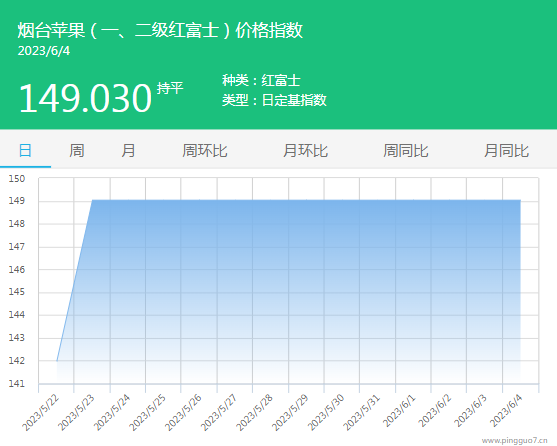Click the 150 y-axis label
This screenshot has height=446, width=557.
tap(17, 179)
